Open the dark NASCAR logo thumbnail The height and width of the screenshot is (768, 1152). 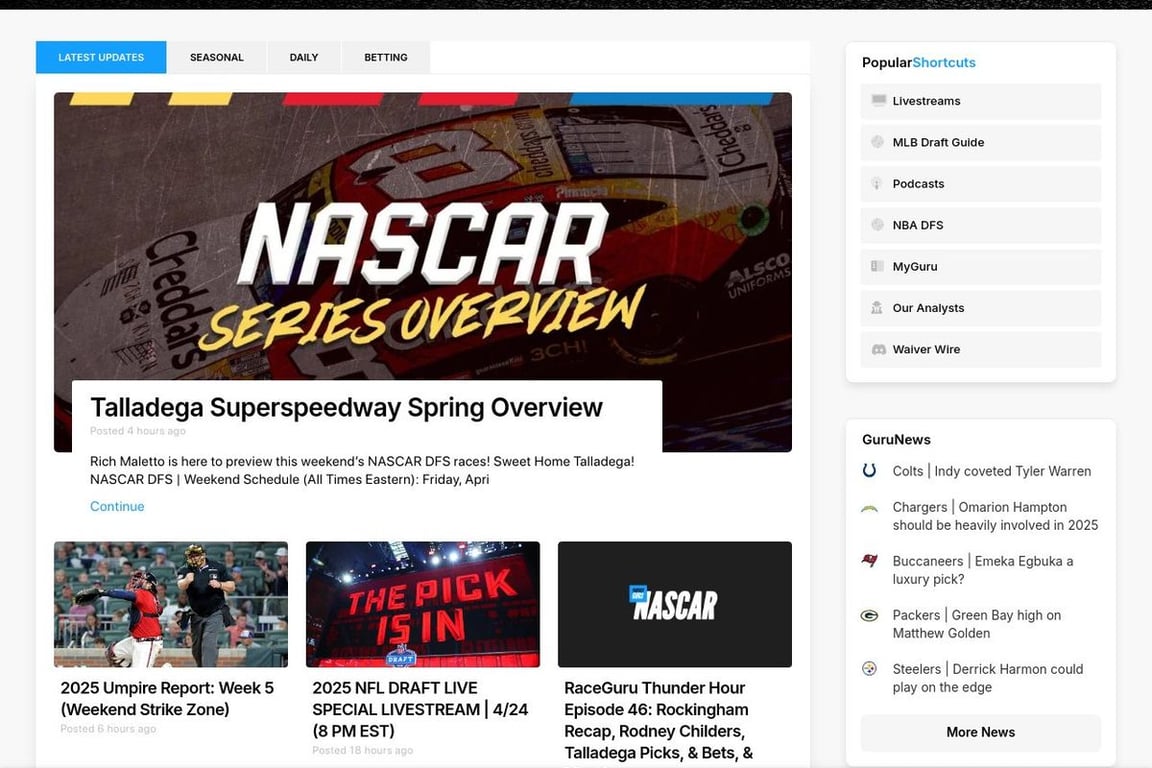(674, 604)
